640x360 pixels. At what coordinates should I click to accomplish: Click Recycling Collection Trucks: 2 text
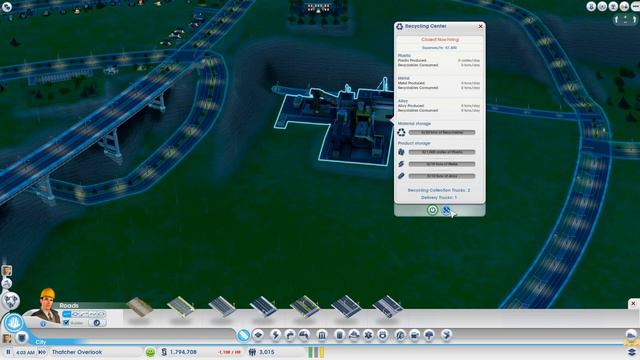[439, 190]
